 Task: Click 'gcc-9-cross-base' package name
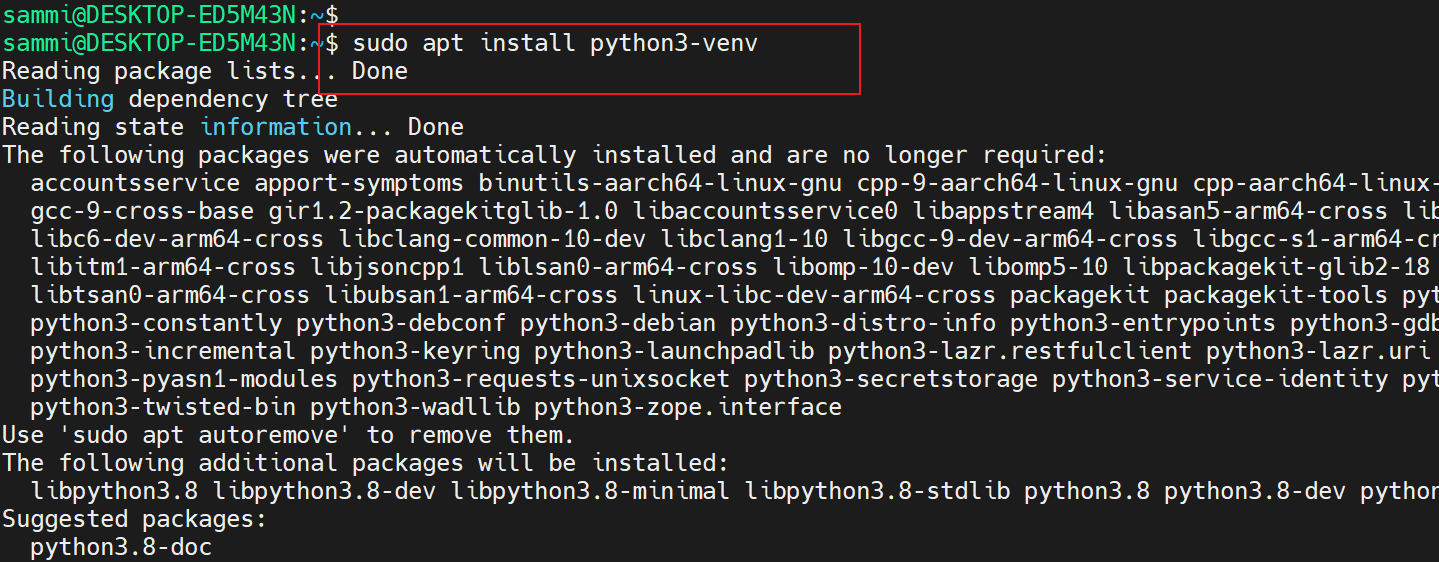click(x=142, y=211)
